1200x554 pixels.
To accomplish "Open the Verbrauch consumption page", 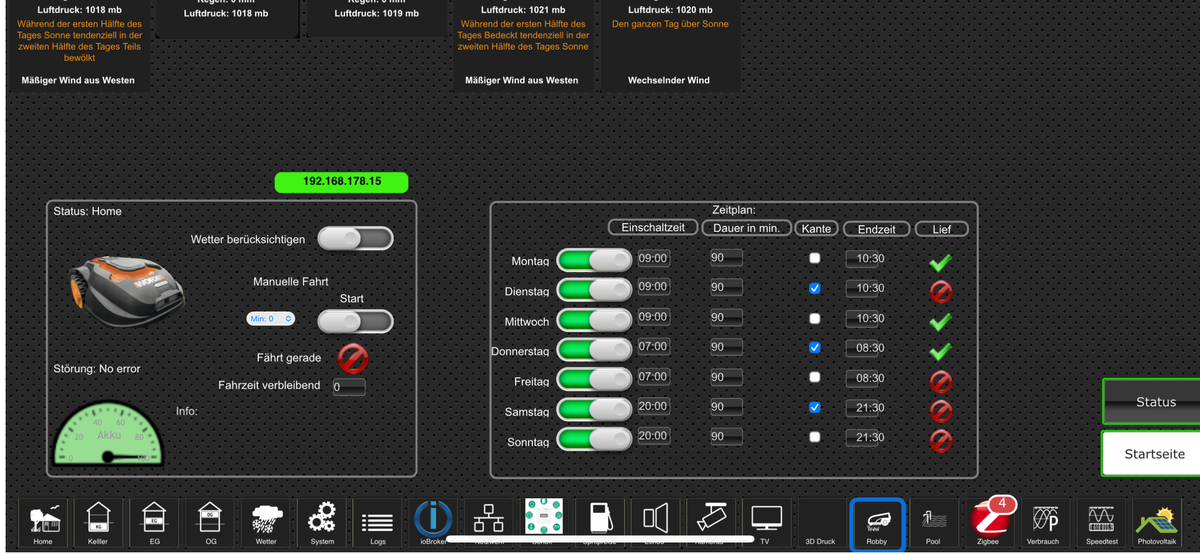I will click(x=1043, y=523).
